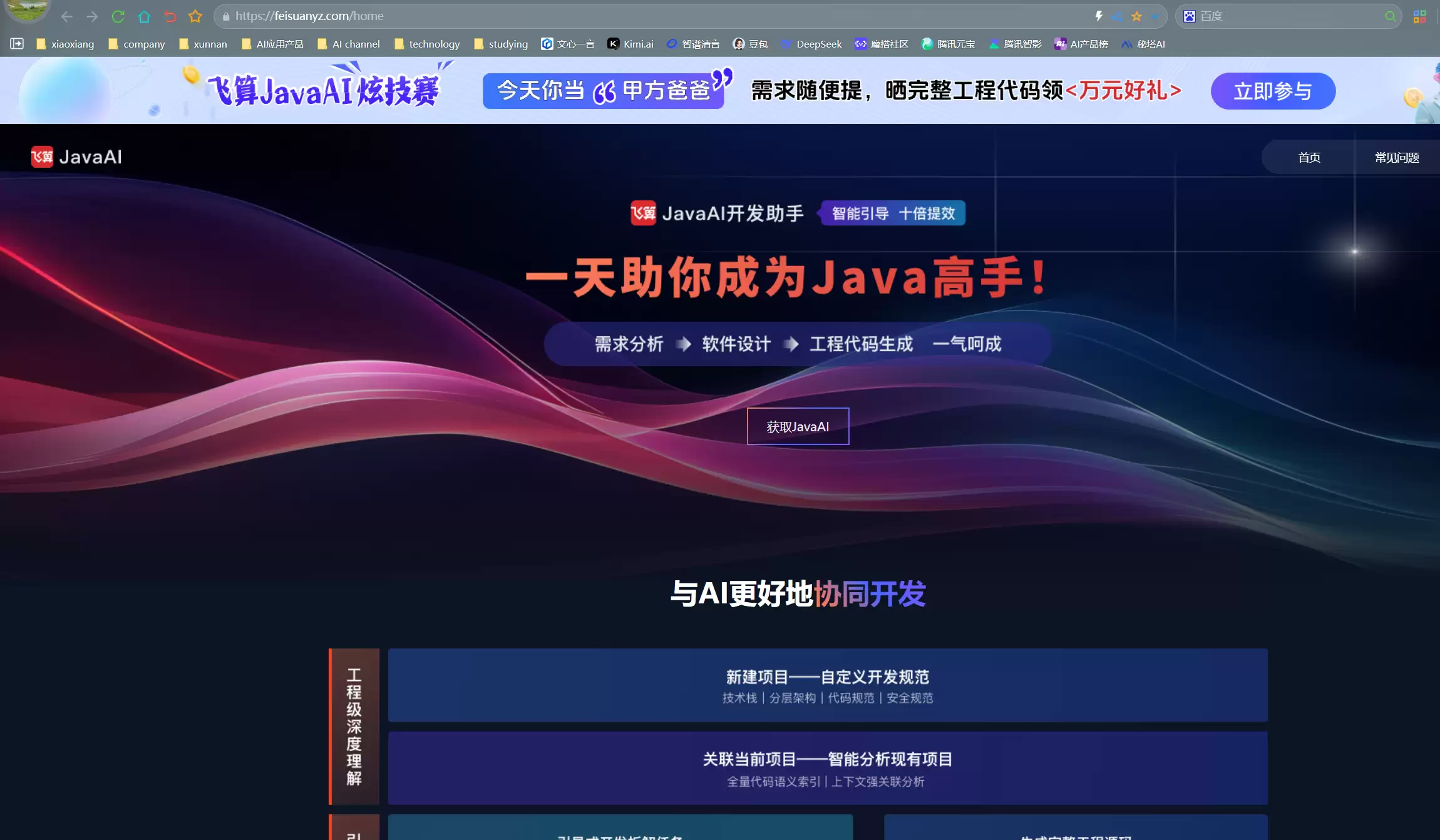Click the 软件设计 step text
The height and width of the screenshot is (840, 1440).
(x=736, y=344)
